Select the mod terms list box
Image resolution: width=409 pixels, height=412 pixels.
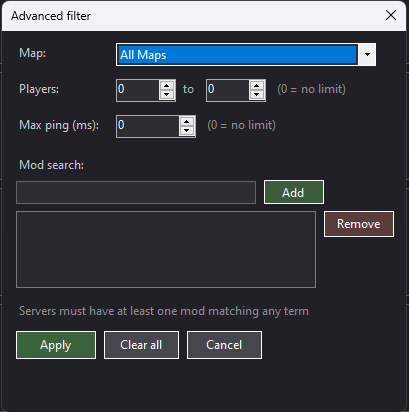tap(166, 249)
